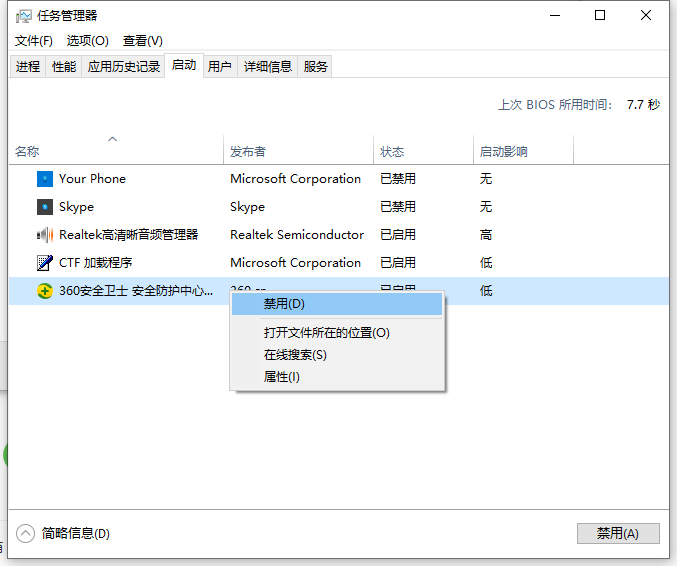Choose 在线搜索(S) in the context menu
The image size is (677, 566).
(337, 355)
